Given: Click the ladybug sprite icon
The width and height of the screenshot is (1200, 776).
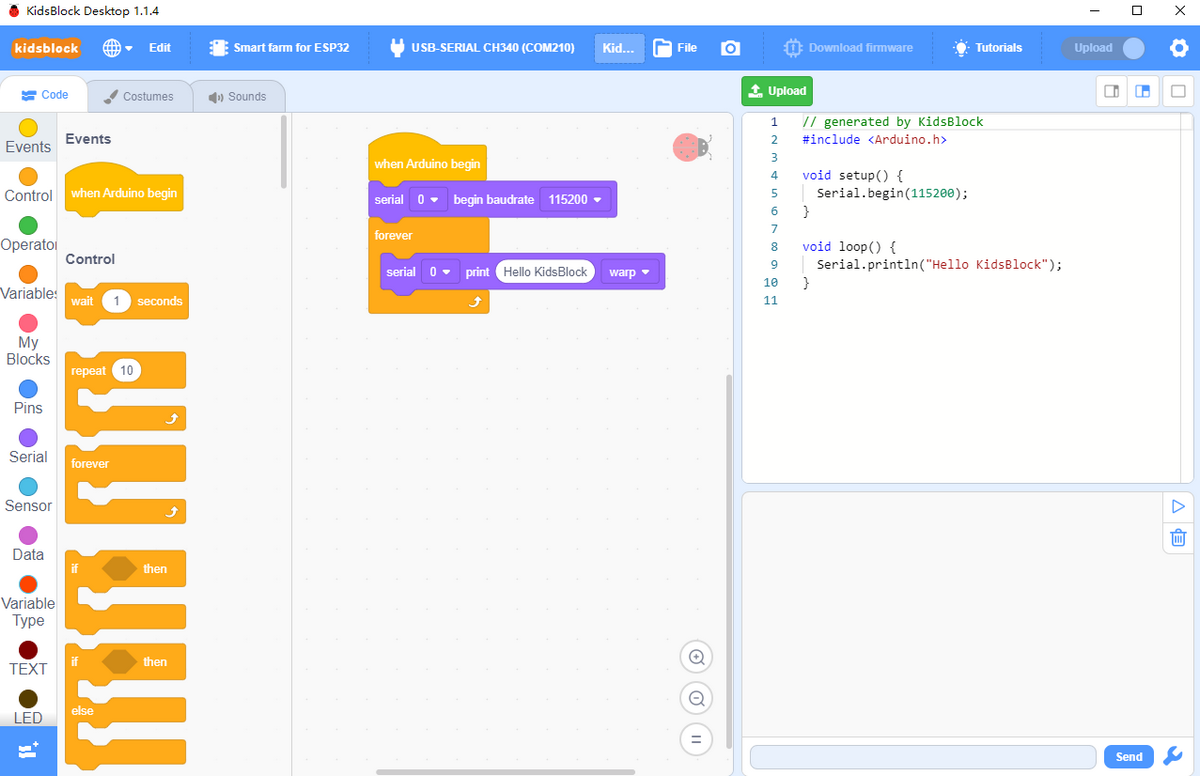Looking at the screenshot, I should (x=690, y=148).
